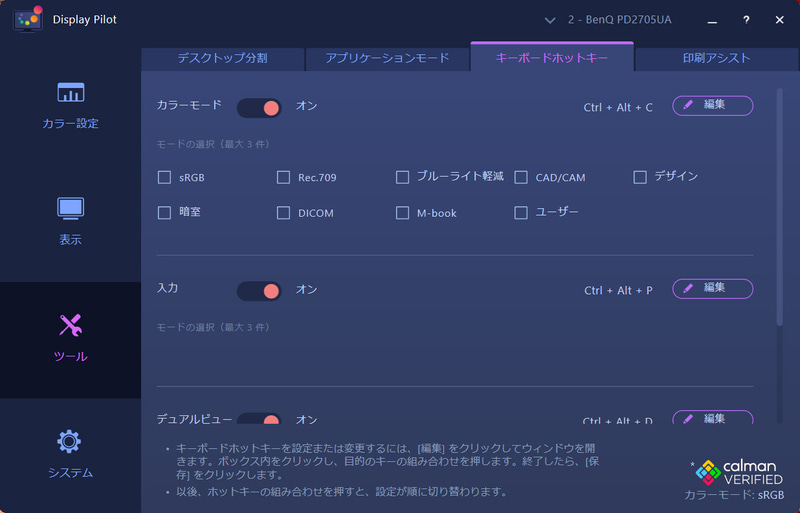Check the デザイン mode checkbox
Image resolution: width=800 pixels, height=513 pixels.
pyautogui.click(x=640, y=177)
